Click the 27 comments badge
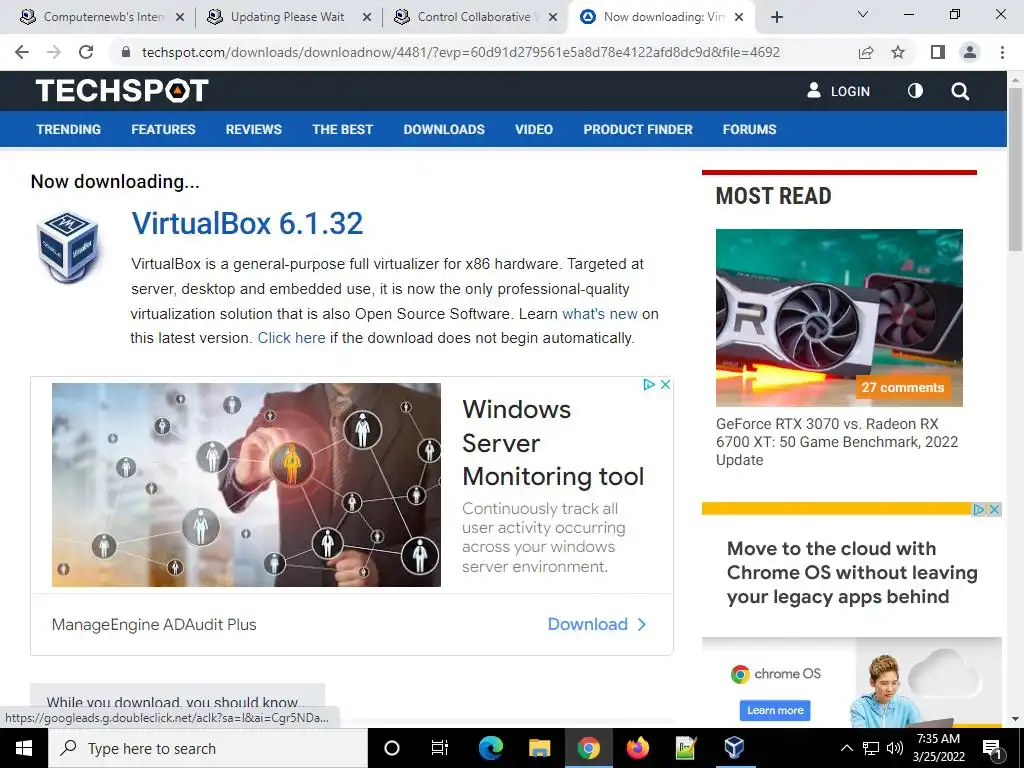Screen dimensions: 1024x768 click(903, 387)
